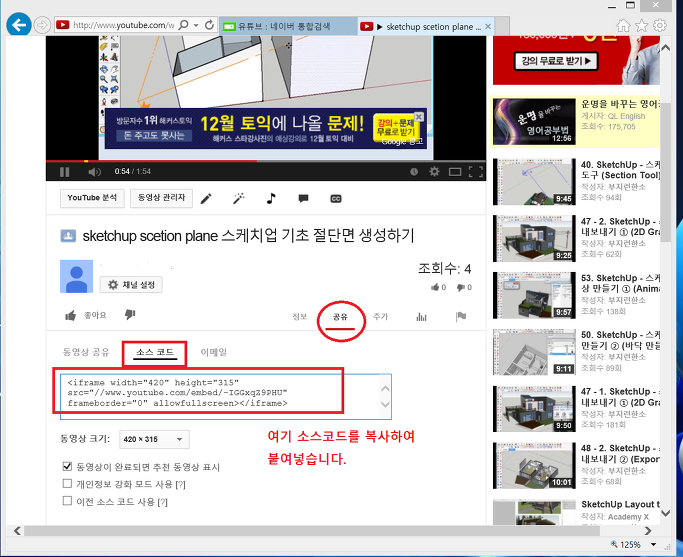Click the embed code box up arrow
The image size is (683, 557).
tap(385, 388)
